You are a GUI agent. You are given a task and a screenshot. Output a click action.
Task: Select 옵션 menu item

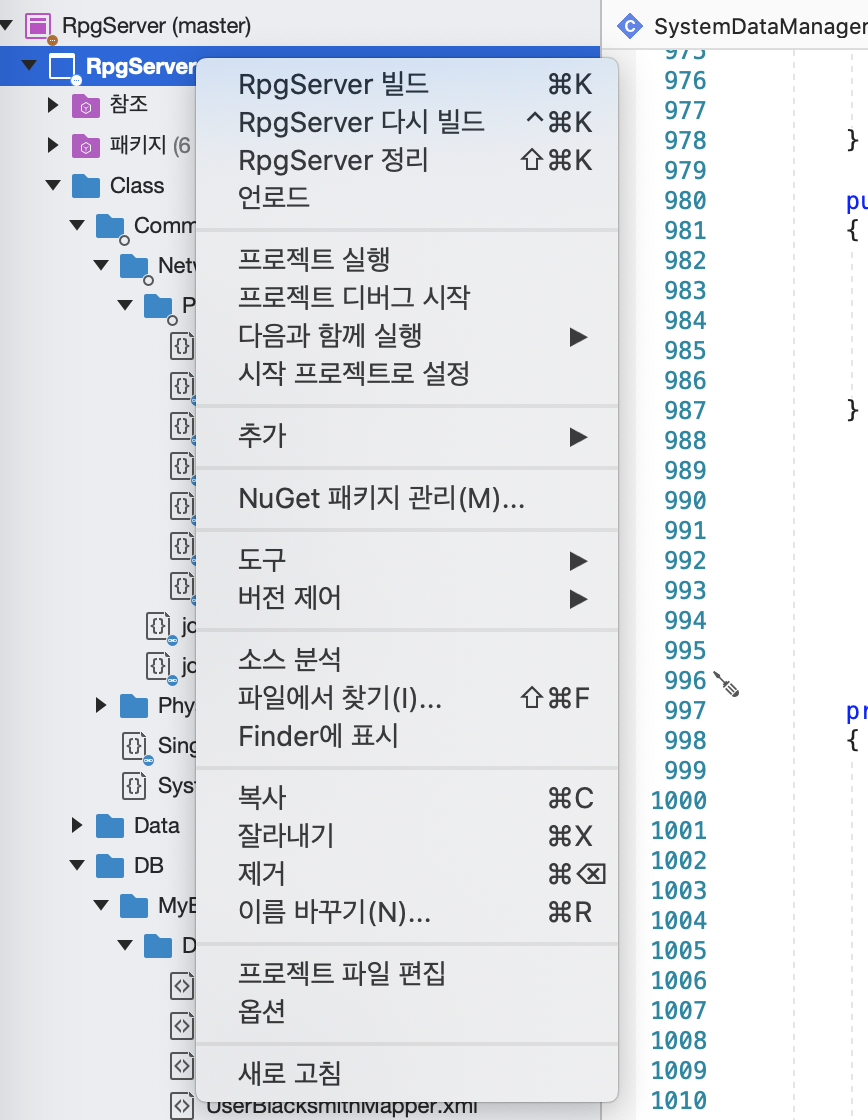pos(406,1011)
